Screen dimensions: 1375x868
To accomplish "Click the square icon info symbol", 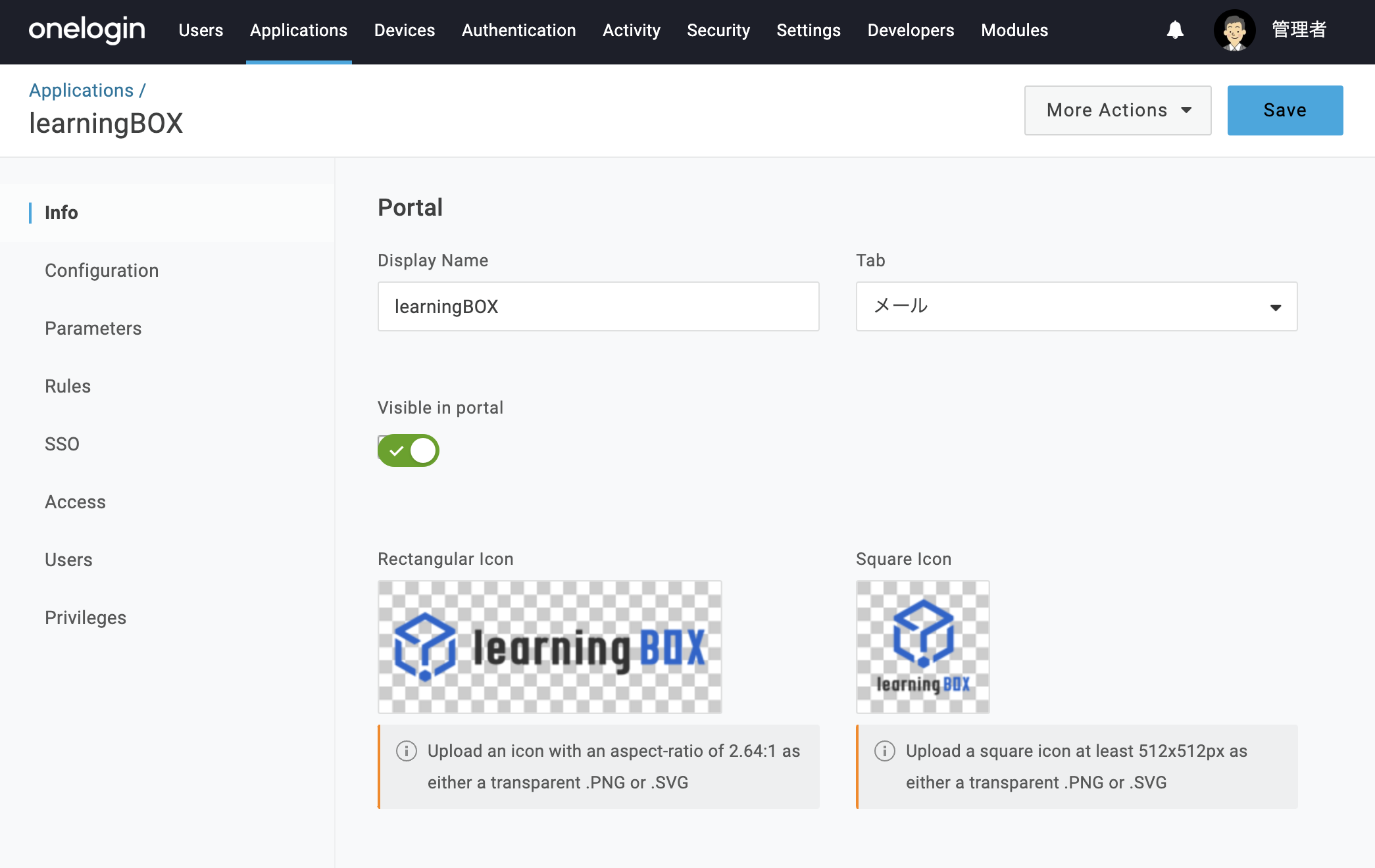I will [885, 751].
